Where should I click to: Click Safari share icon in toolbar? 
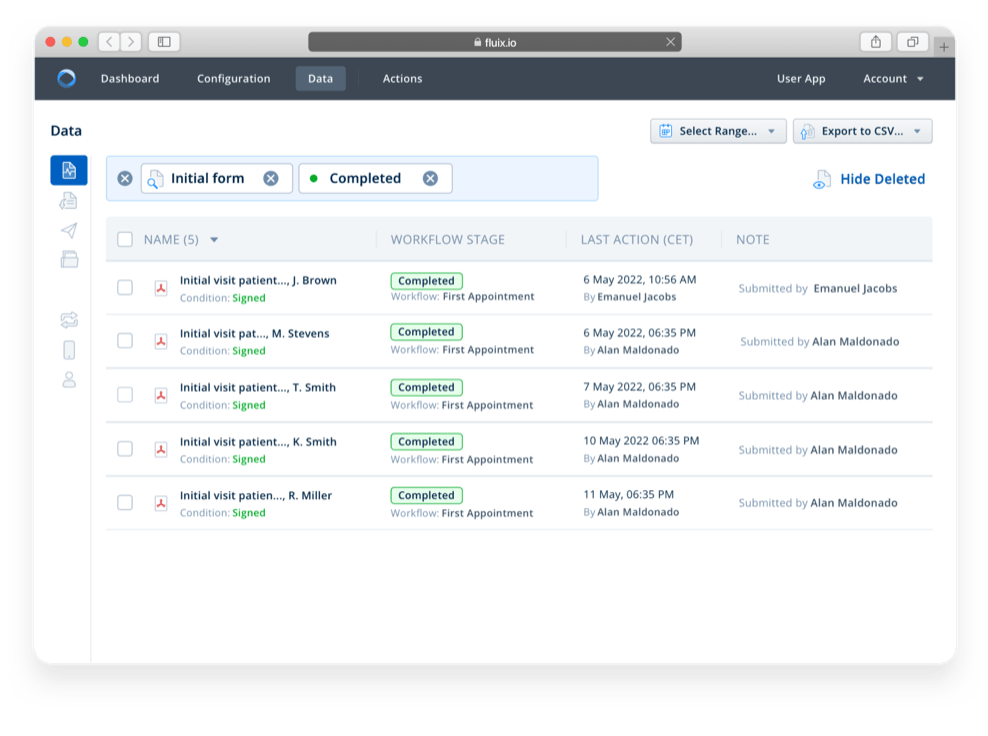pyautogui.click(x=875, y=42)
